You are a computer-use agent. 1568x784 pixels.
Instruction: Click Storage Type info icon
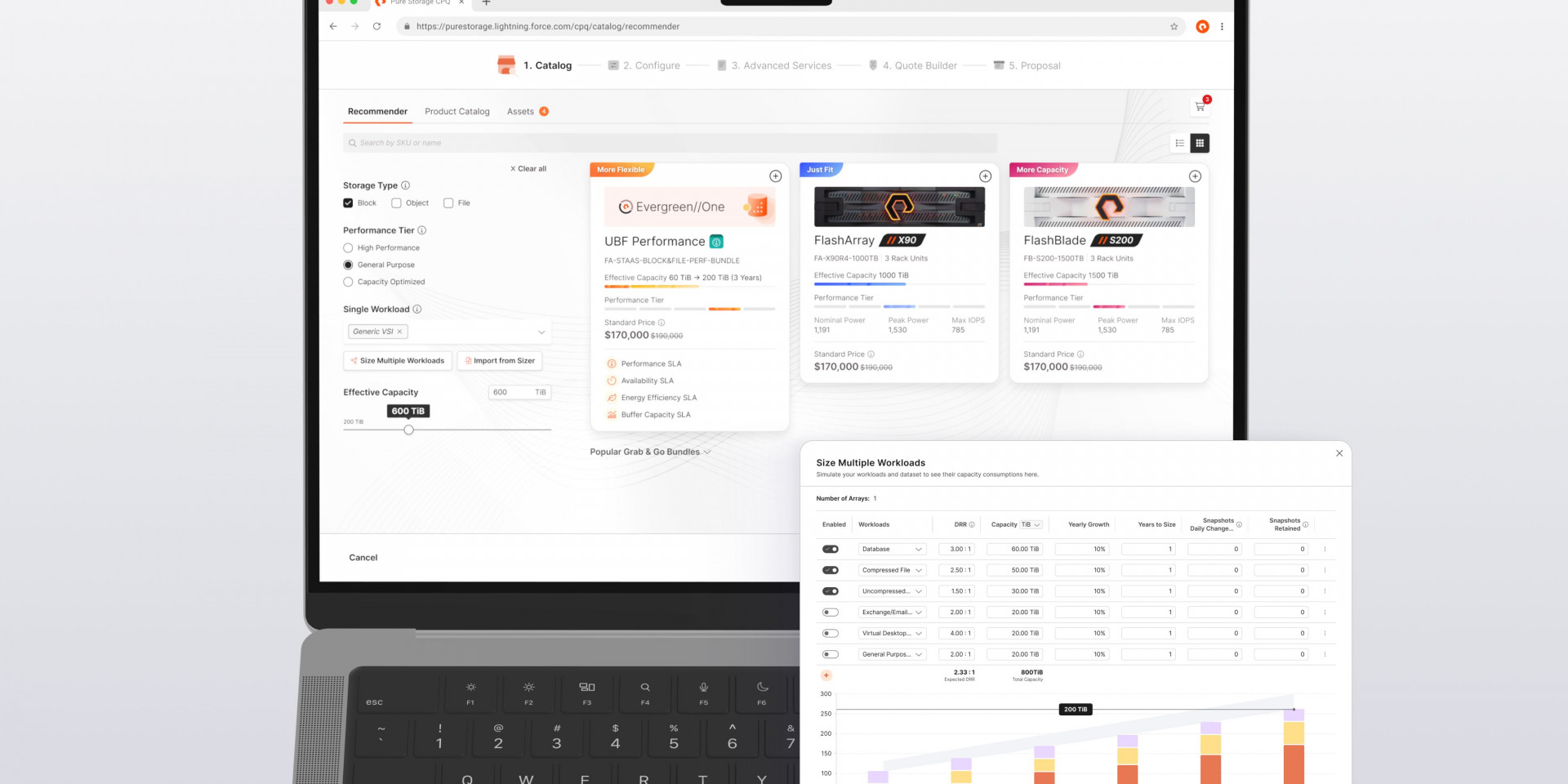tap(406, 185)
